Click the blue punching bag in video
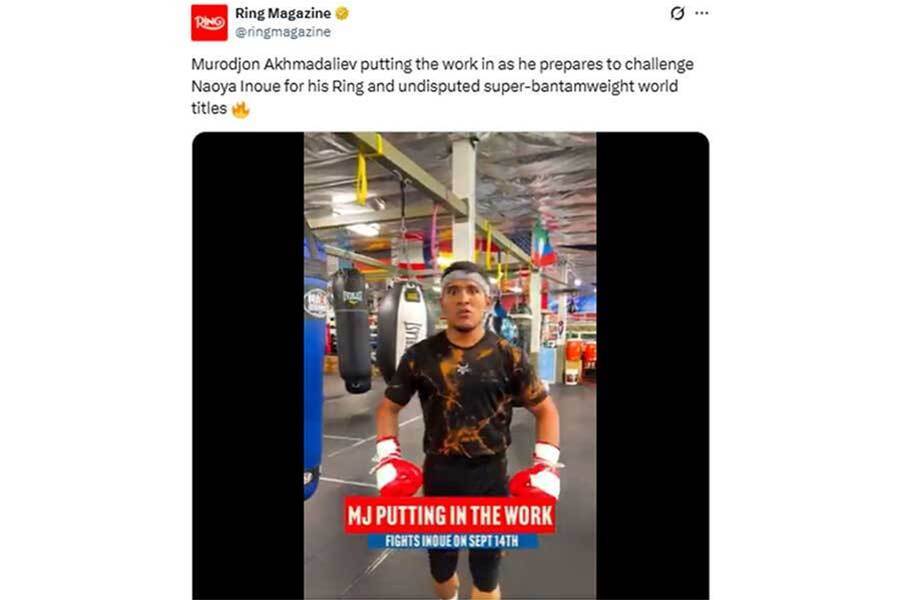900x600 pixels. point(314,385)
